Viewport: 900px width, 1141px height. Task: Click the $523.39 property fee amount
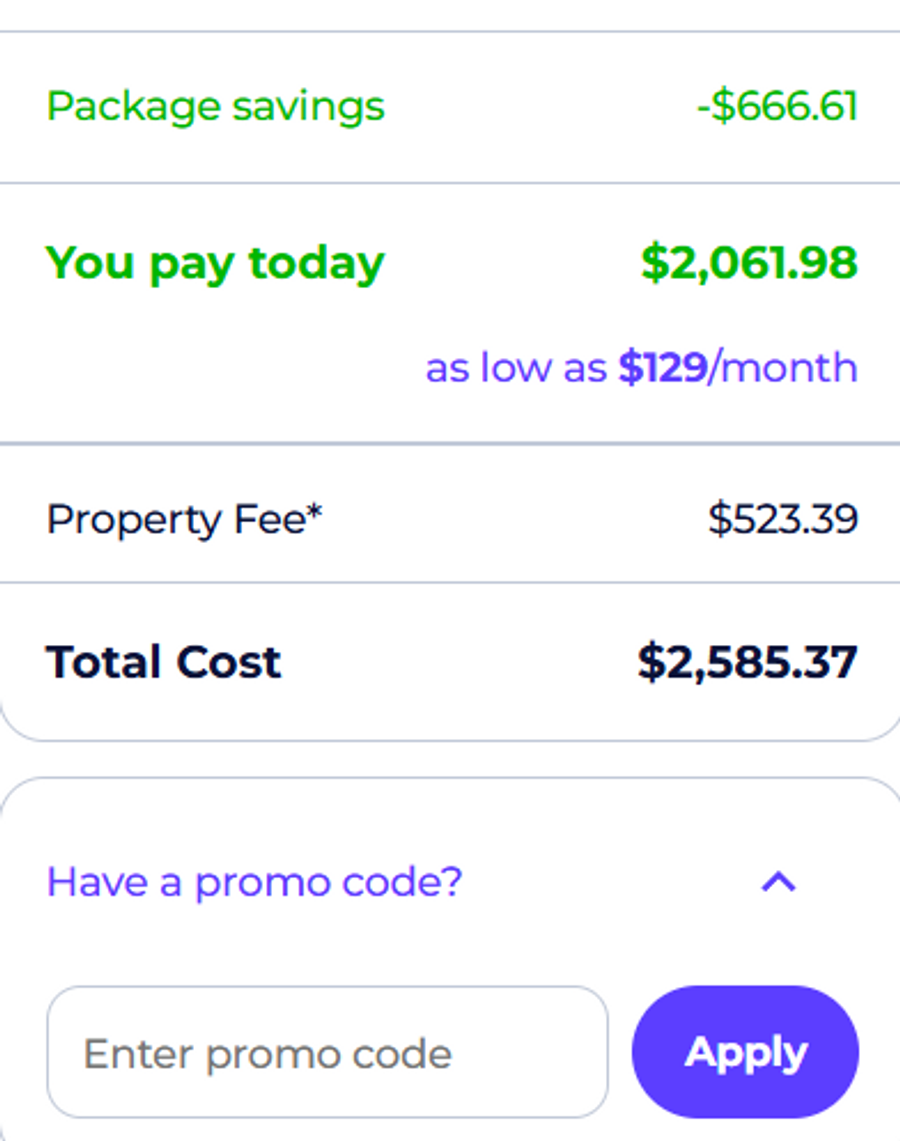[x=782, y=520]
